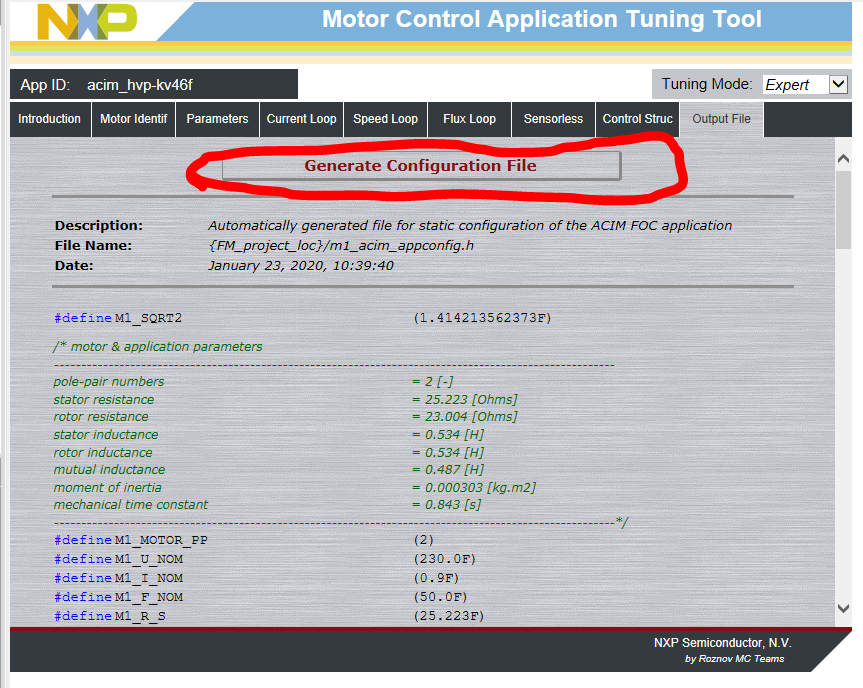
Task: Click the App ID acim_hvp-kv46f text
Action: (107, 85)
